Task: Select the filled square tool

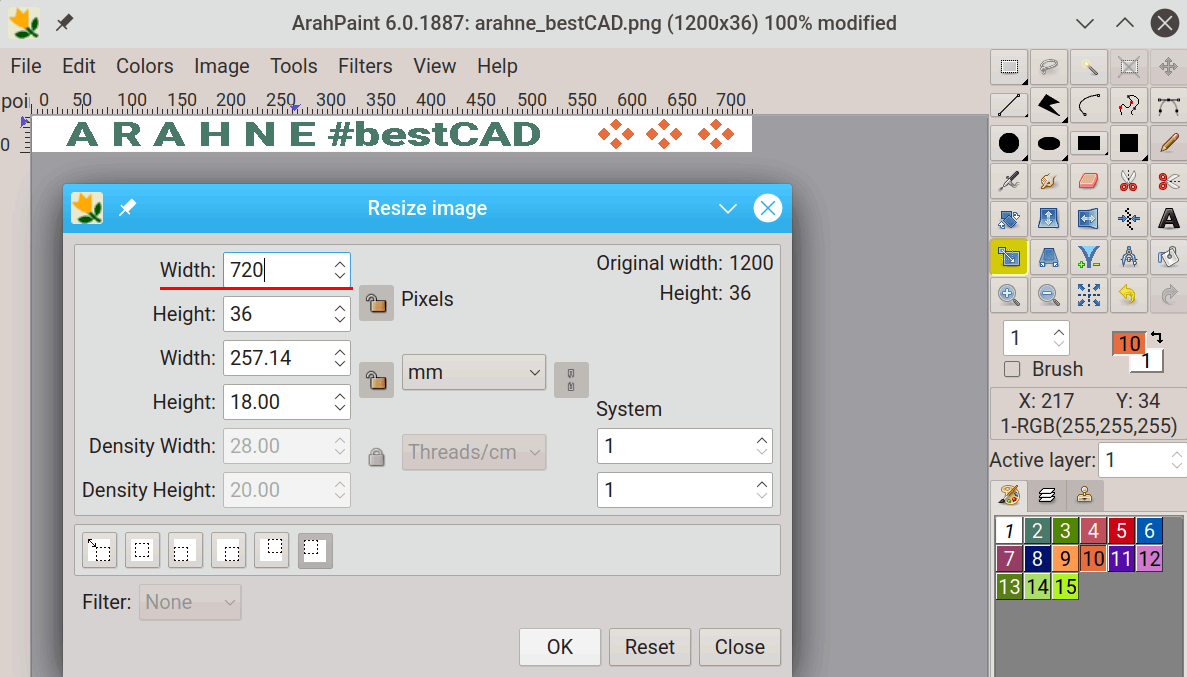Action: pos(1129,143)
